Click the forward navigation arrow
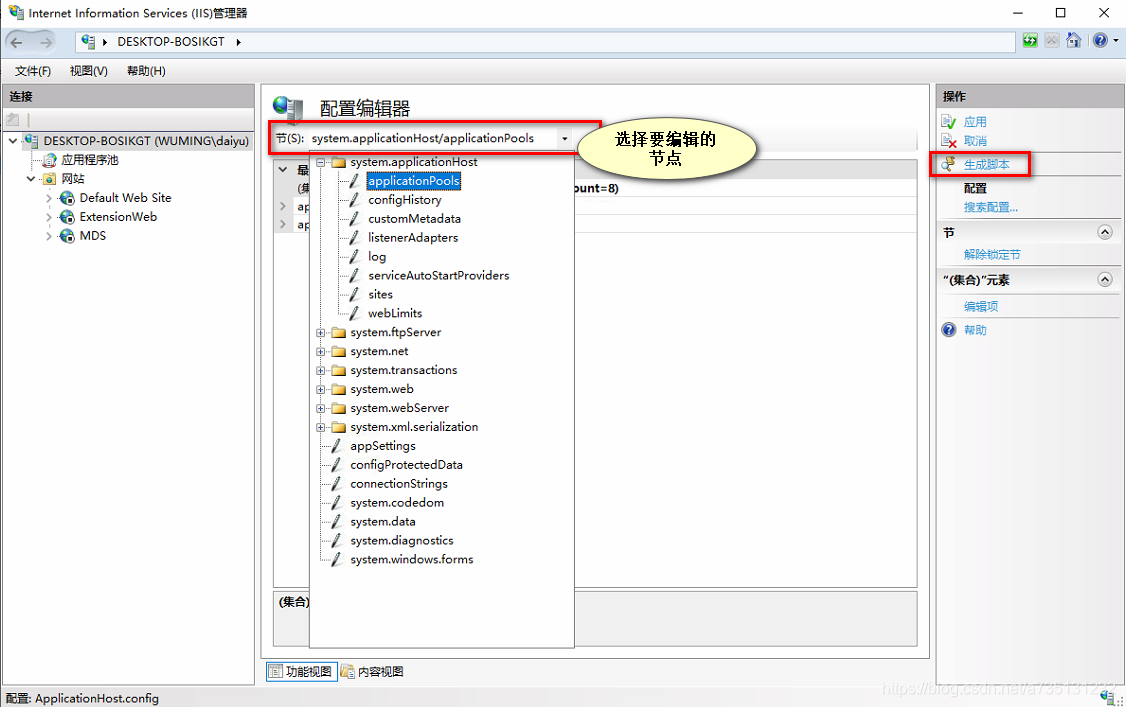1126x707 pixels. click(46, 42)
